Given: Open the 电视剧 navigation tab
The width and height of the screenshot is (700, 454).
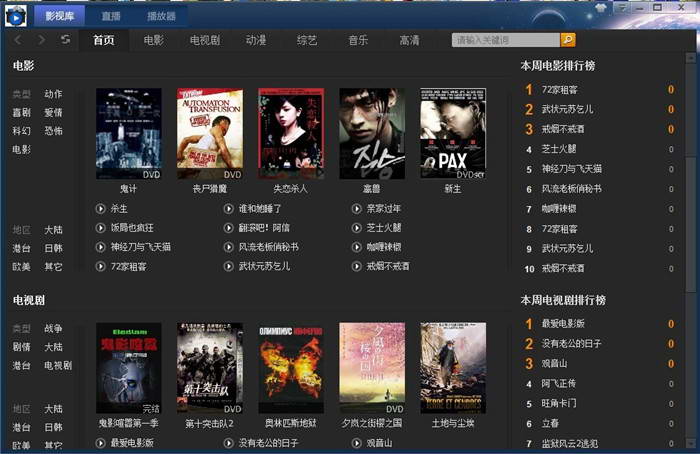Looking at the screenshot, I should coord(204,40).
